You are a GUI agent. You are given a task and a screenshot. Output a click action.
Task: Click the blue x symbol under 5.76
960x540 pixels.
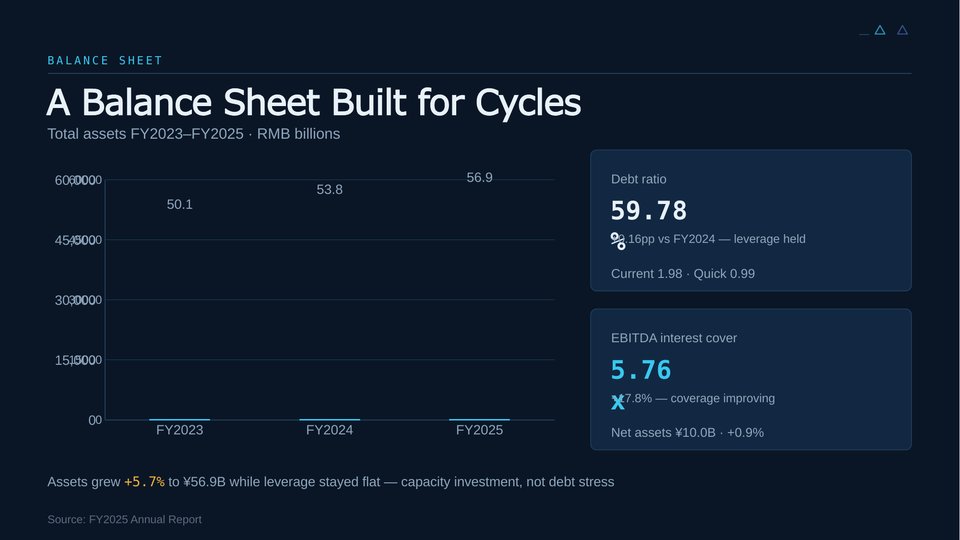[618, 402]
